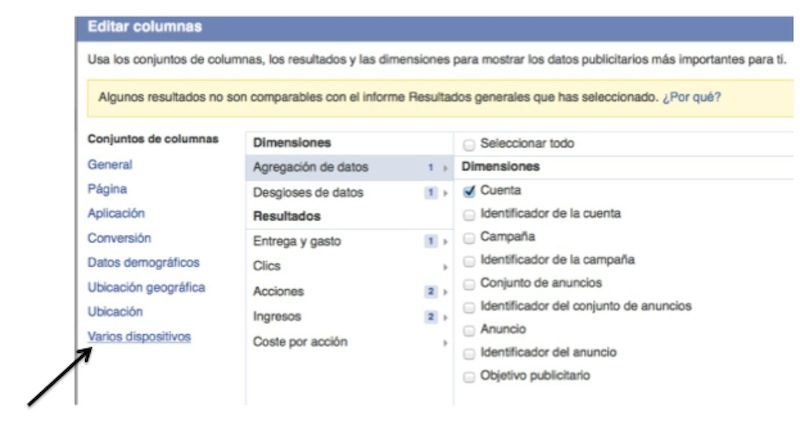Choose the Datos demográficos column set
Viewport: 800px width, 429px height.
pyautogui.click(x=143, y=263)
